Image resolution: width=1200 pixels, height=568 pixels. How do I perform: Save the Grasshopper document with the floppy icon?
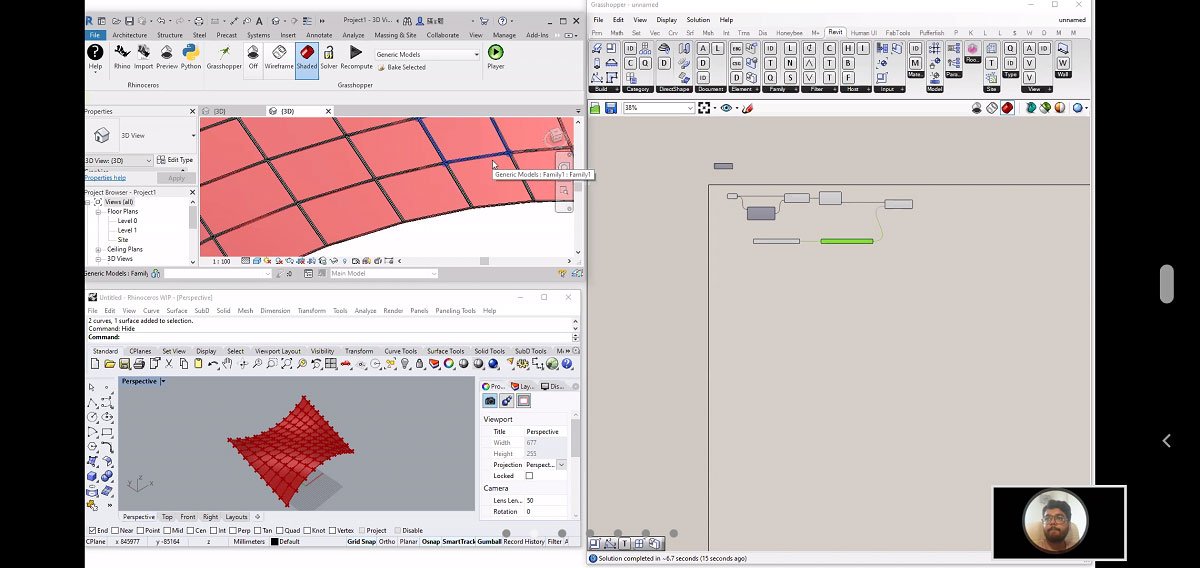(610, 108)
